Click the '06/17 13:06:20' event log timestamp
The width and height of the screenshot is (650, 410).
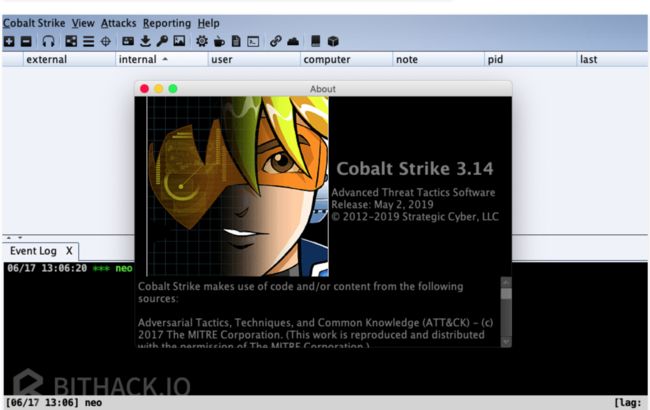(x=47, y=268)
